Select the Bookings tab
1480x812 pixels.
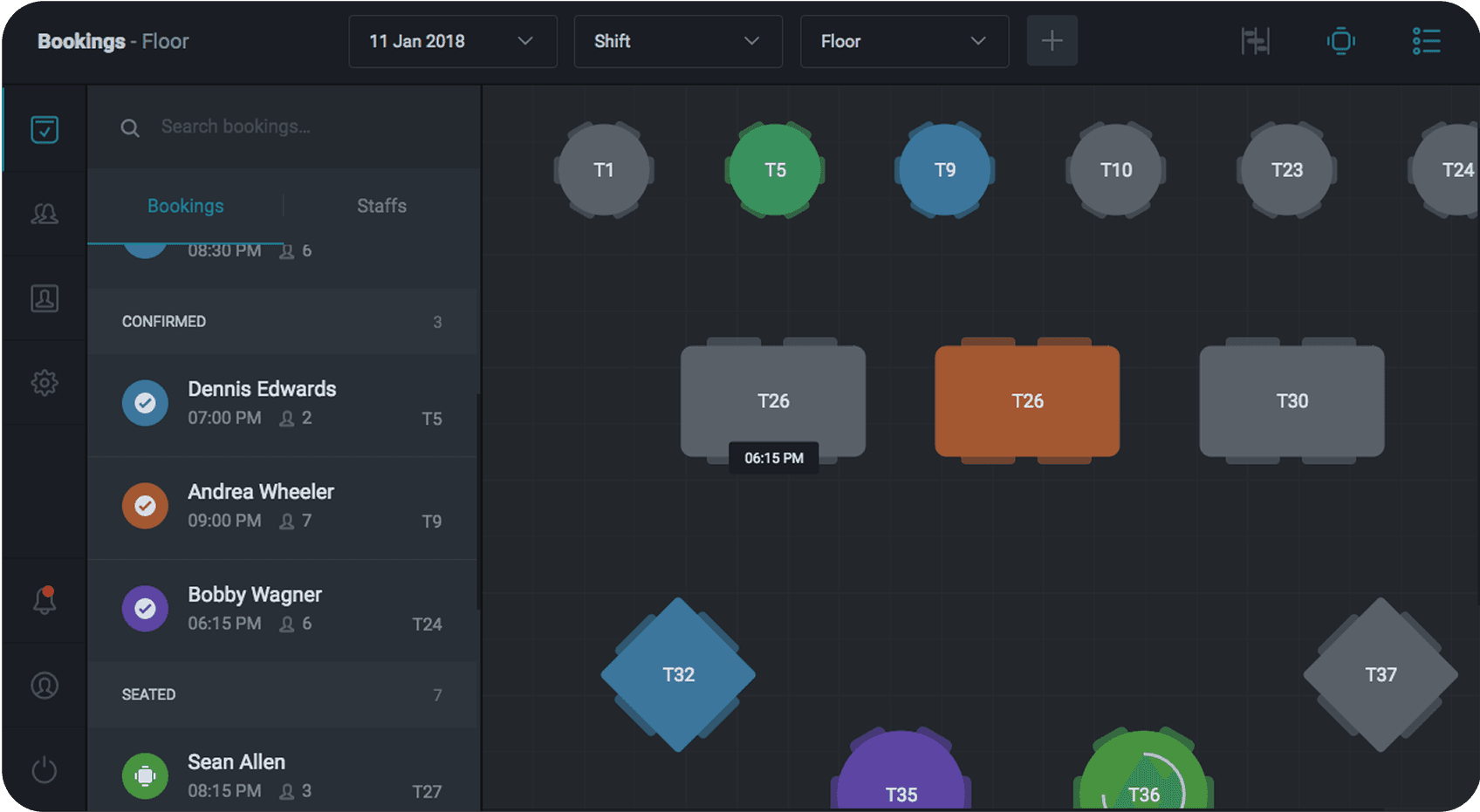(x=185, y=206)
